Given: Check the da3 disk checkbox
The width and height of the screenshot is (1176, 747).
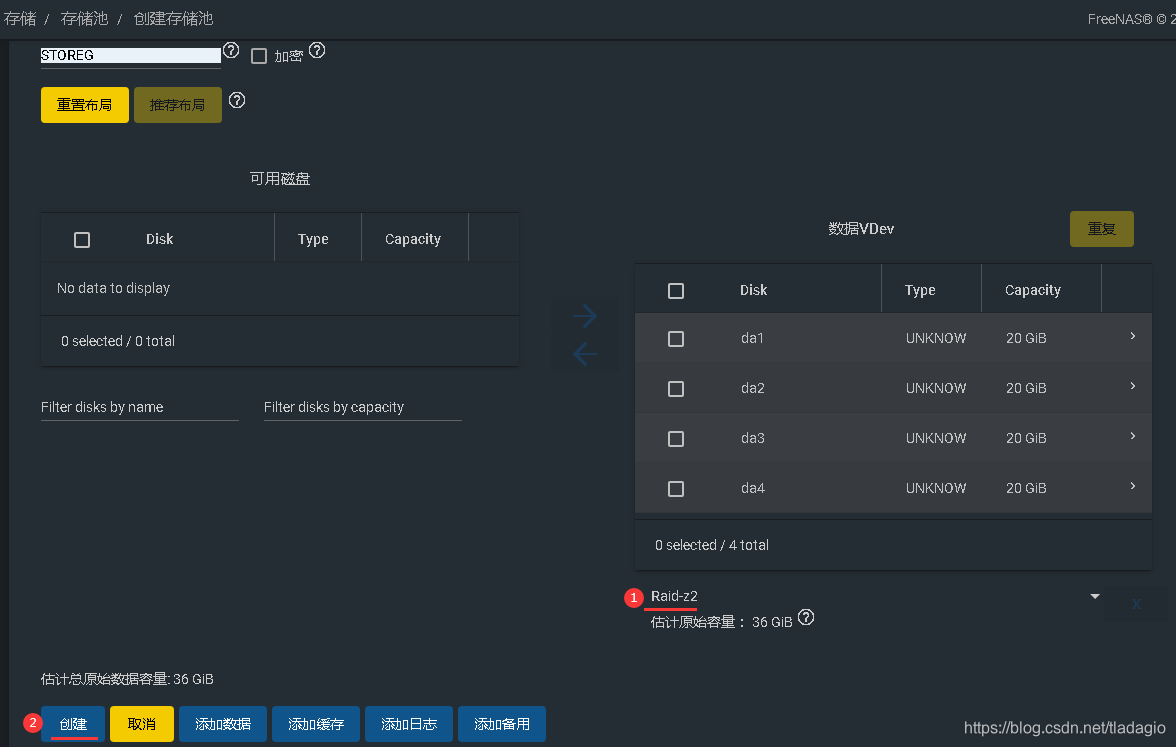Looking at the screenshot, I should click(676, 439).
